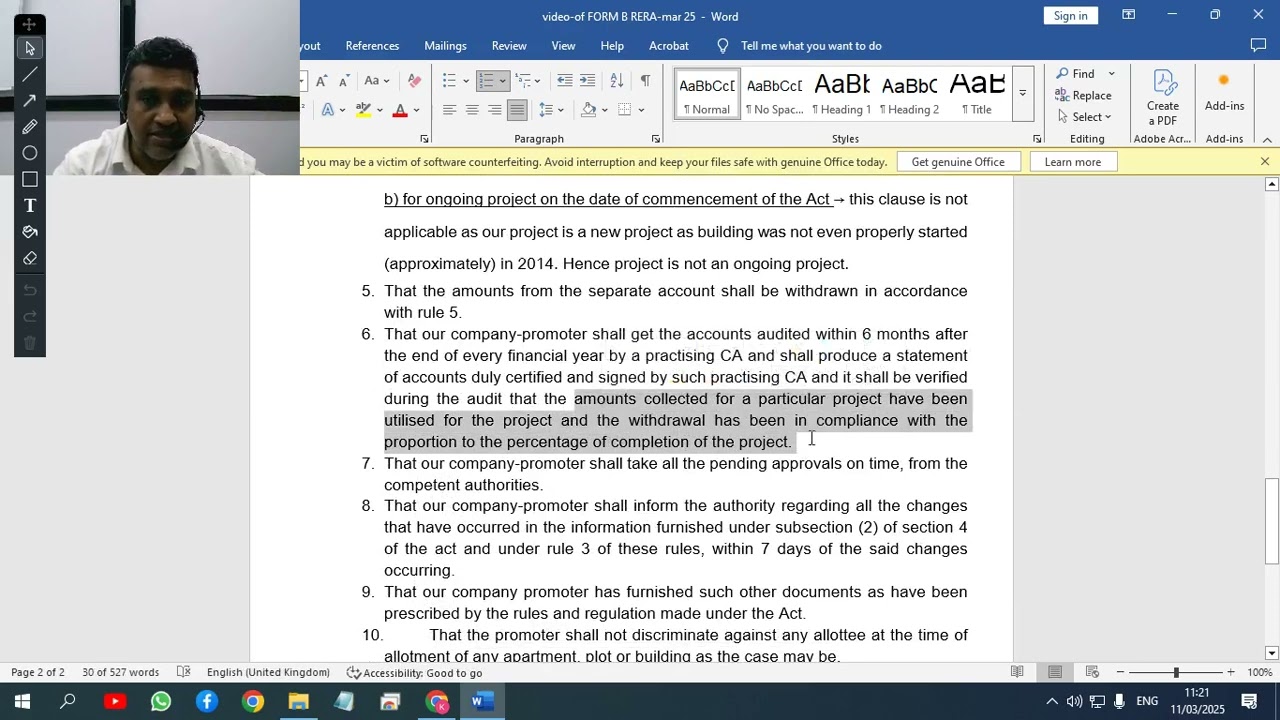Click the font color red swatch

[x=400, y=110]
